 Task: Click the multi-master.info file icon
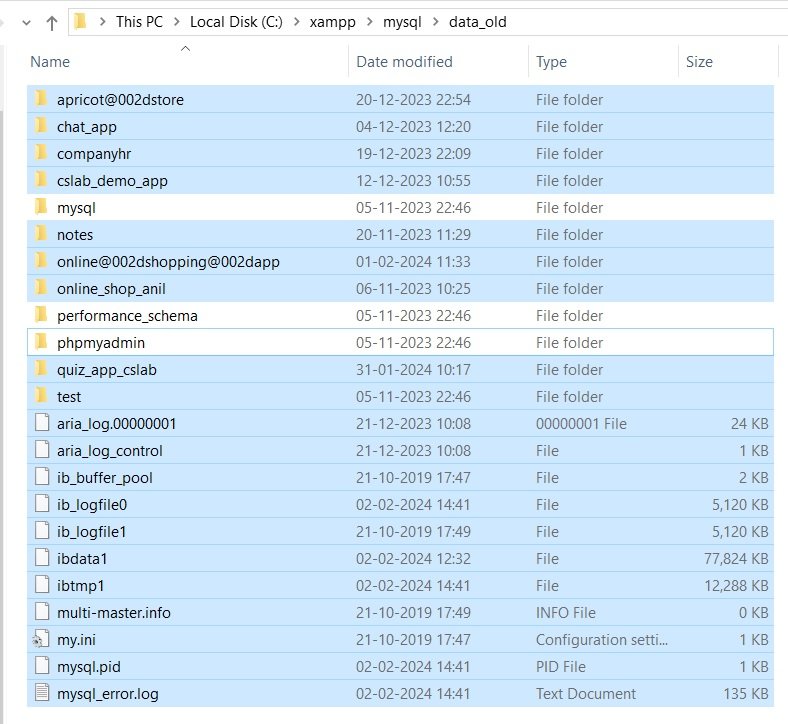coord(42,612)
